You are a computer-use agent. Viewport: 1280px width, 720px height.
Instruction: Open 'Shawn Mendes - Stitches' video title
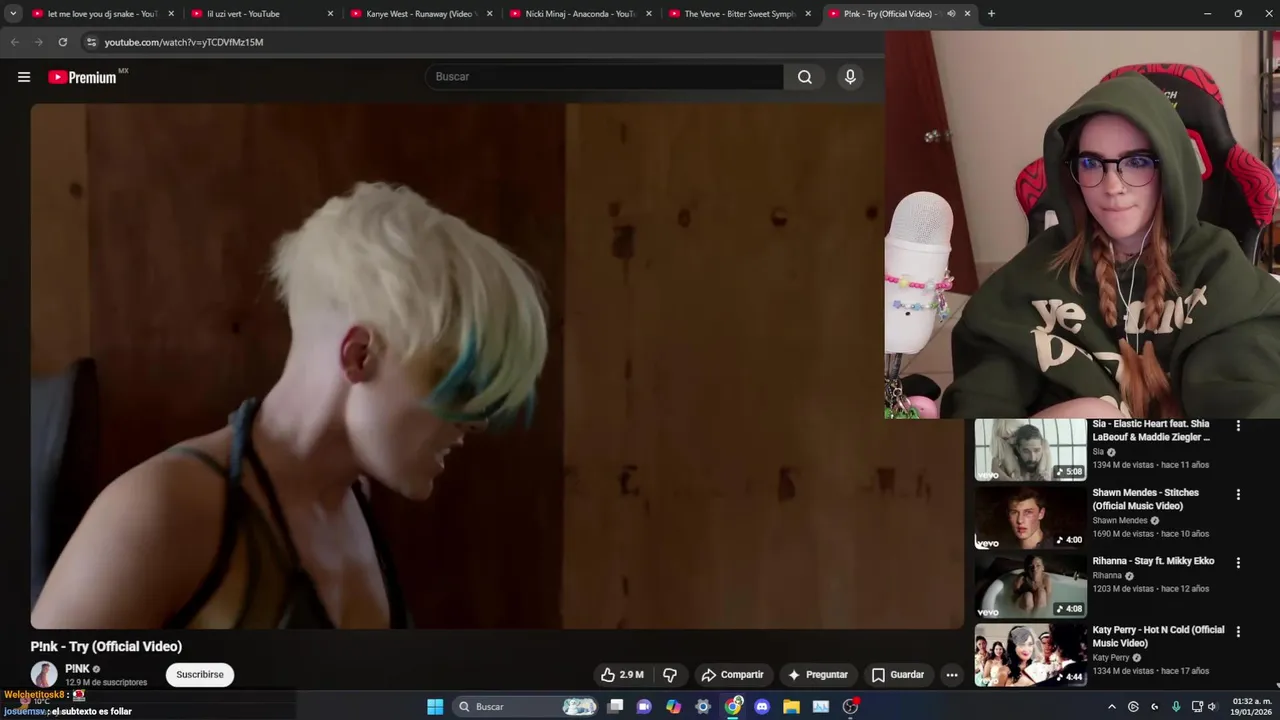1145,499
